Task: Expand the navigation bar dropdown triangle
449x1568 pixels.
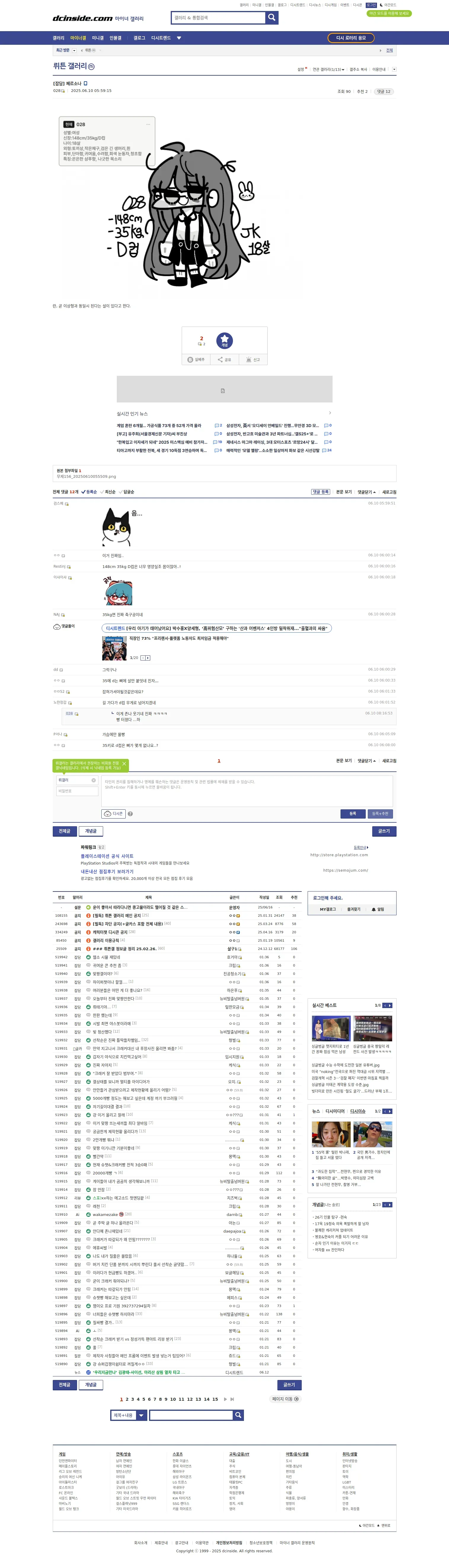Action: tap(179, 38)
